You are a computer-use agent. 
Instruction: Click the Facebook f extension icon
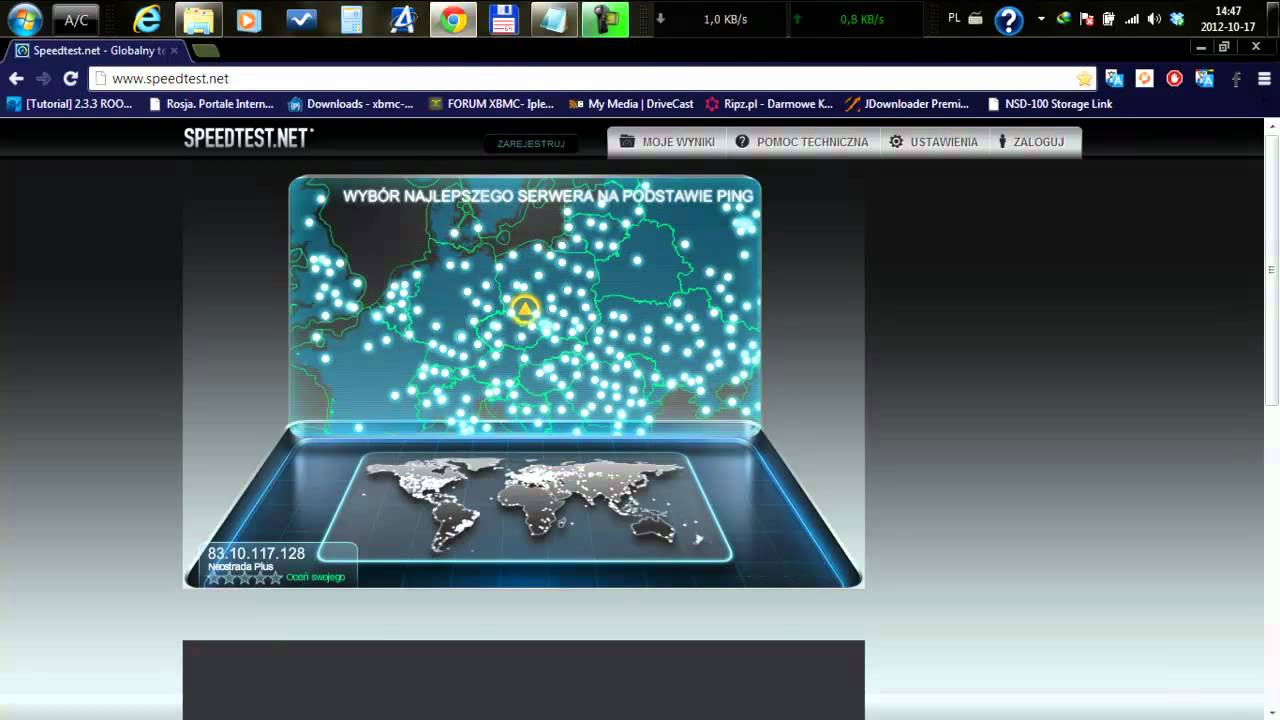pos(1236,78)
